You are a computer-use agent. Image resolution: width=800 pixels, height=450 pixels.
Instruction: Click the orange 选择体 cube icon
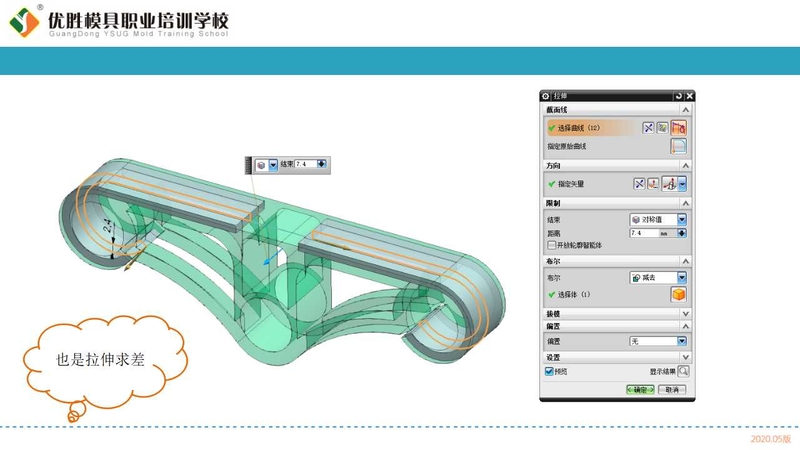678,295
